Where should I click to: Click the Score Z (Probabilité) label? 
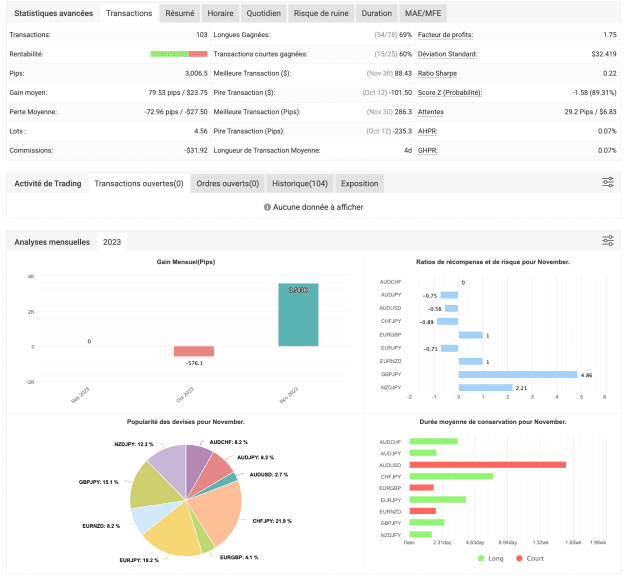[x=450, y=92]
